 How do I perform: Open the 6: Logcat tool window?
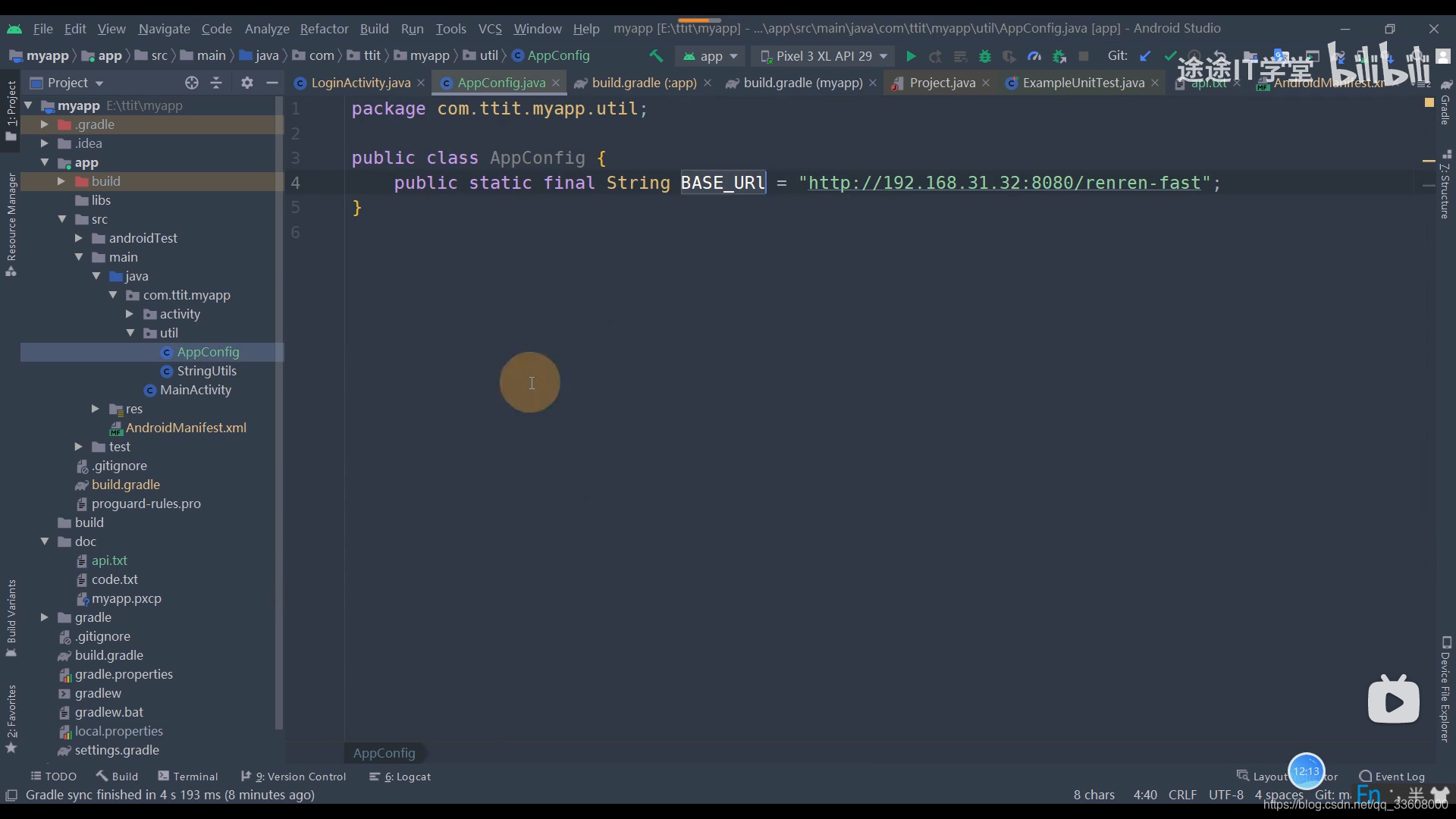coord(400,777)
